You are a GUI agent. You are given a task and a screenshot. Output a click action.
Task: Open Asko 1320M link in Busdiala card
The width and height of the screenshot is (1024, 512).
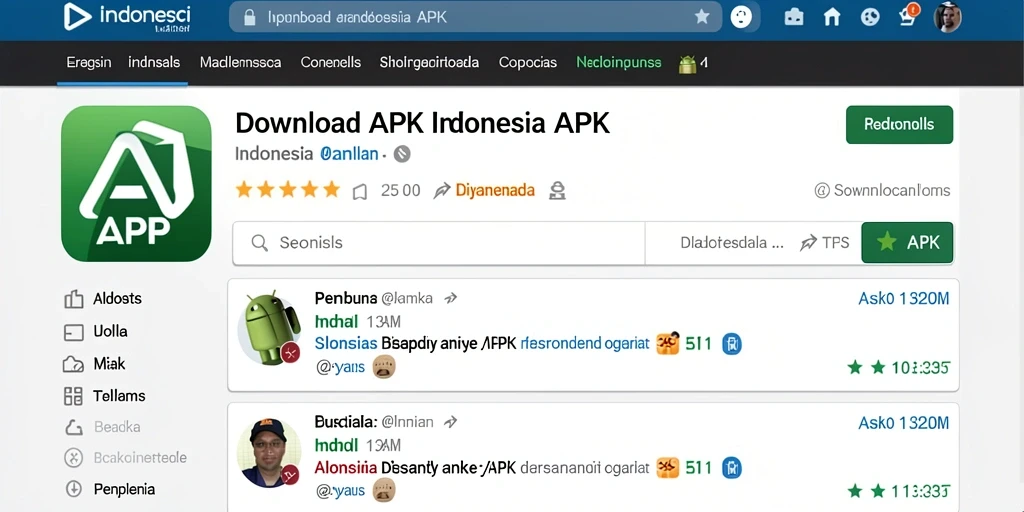pyautogui.click(x=903, y=423)
